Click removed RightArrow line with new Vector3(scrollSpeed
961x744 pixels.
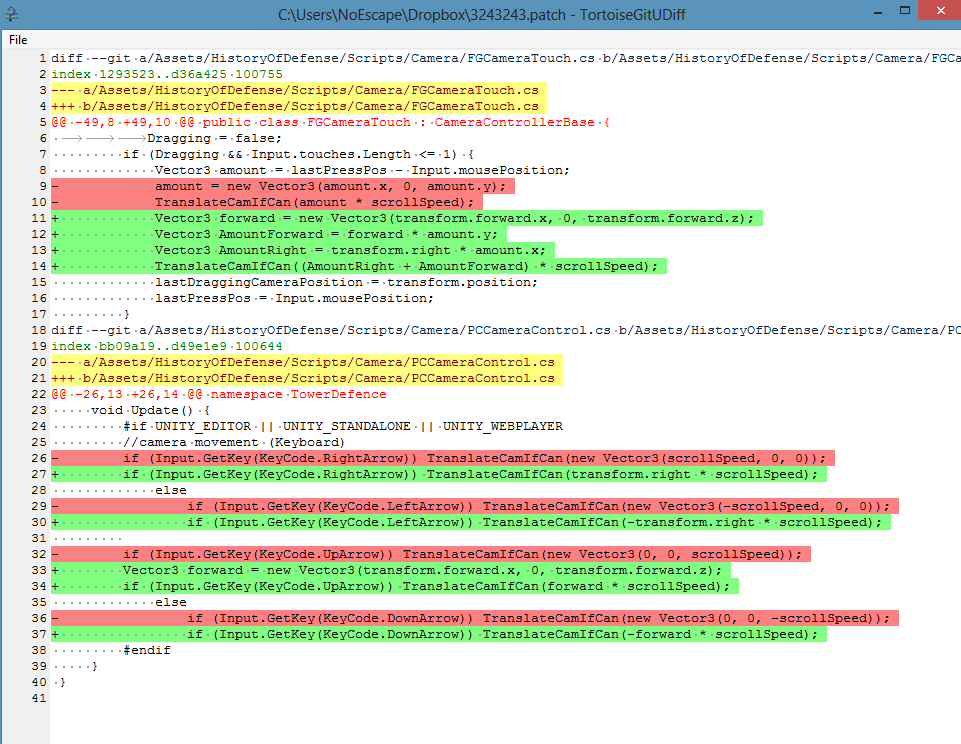tap(443, 458)
